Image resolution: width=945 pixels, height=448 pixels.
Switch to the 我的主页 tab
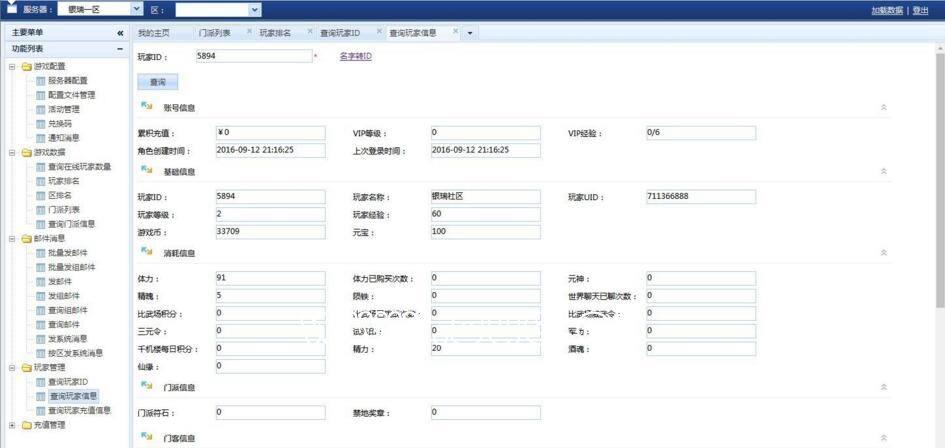click(x=154, y=33)
